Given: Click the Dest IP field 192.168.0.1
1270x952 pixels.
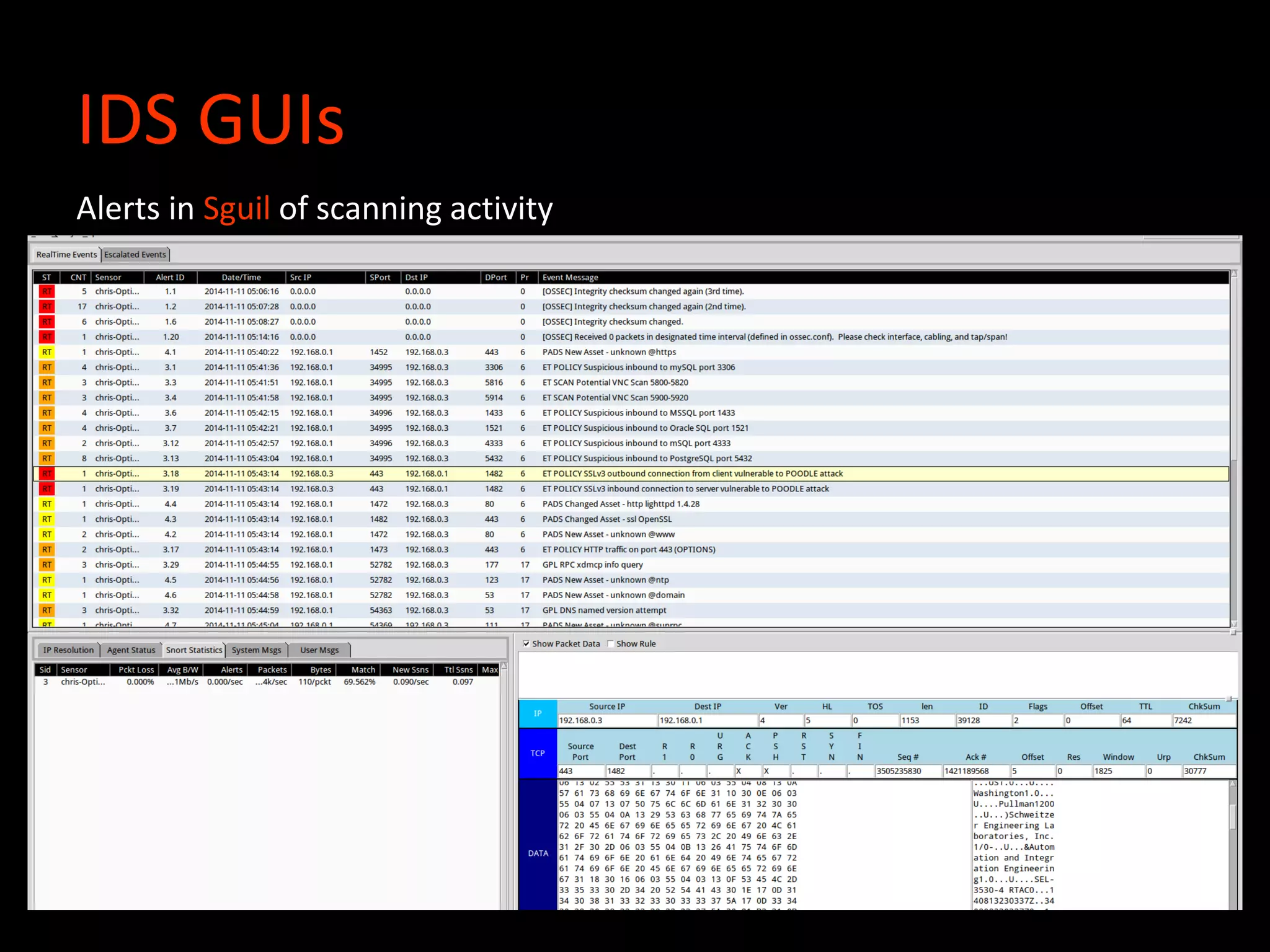Looking at the screenshot, I should (708, 720).
